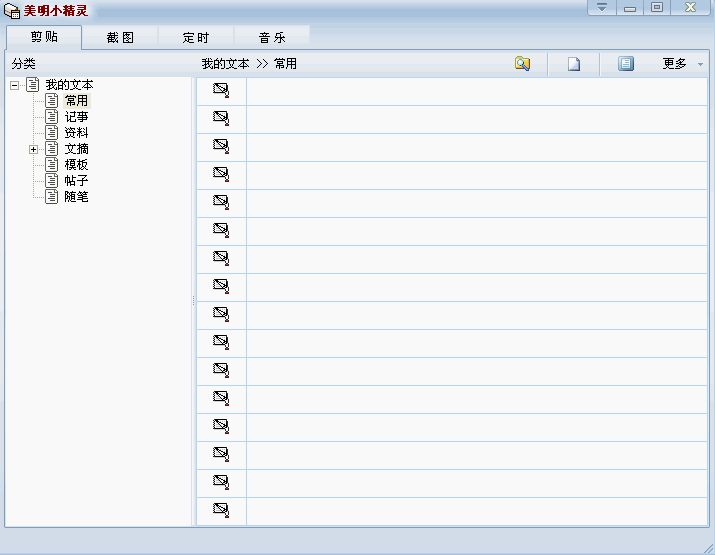Click the document icon beside 随笔
715x555 pixels.
point(52,197)
